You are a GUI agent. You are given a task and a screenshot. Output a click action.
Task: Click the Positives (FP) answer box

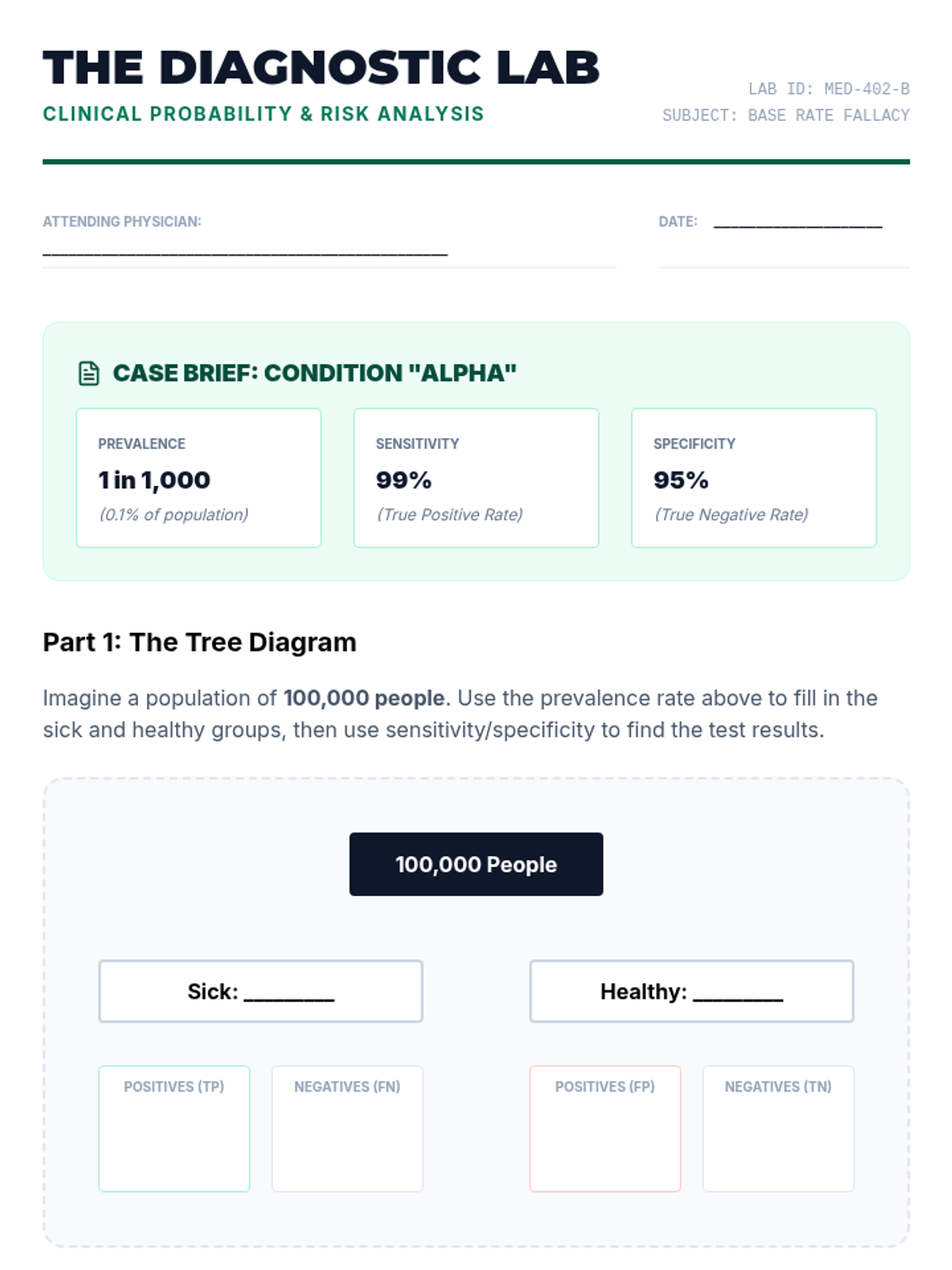(x=605, y=1129)
